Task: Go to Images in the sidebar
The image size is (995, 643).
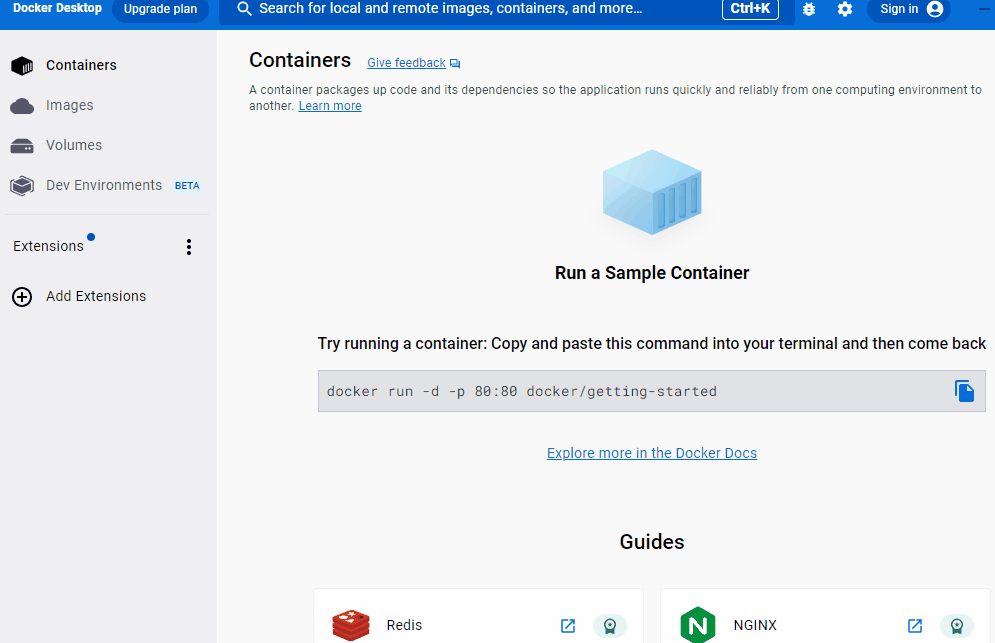Action: click(x=69, y=105)
